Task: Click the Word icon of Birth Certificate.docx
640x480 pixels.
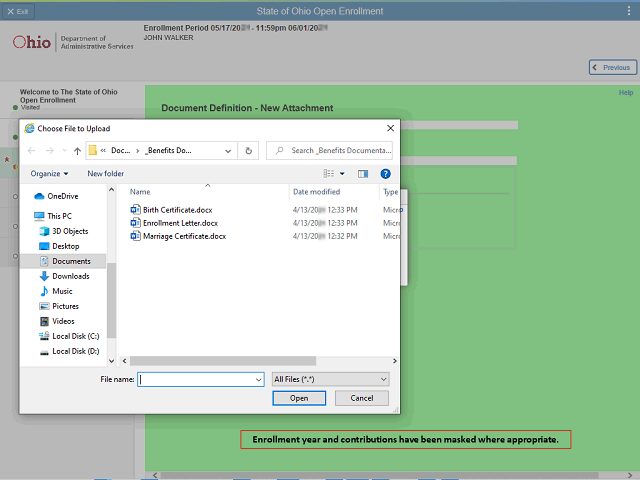Action: click(135, 210)
